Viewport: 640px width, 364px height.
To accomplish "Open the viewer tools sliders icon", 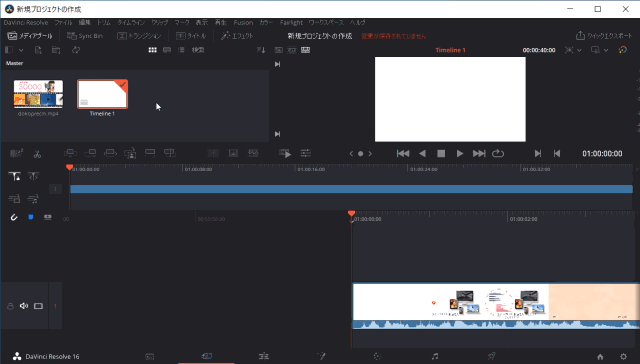I will pos(306,153).
